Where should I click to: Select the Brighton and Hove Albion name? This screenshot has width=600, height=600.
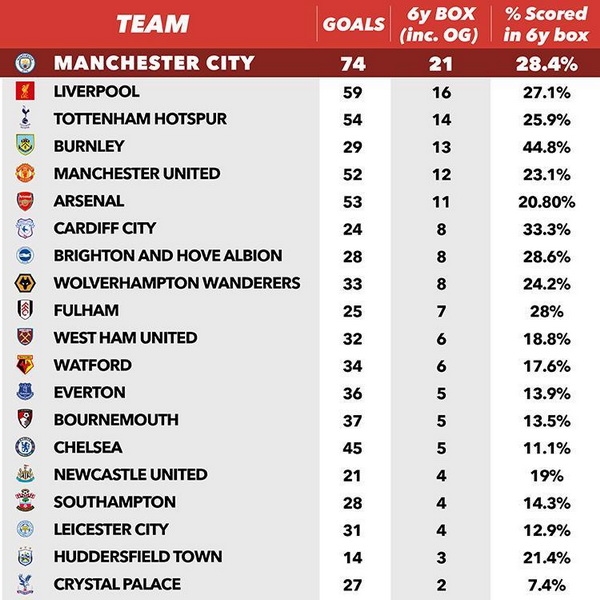[168, 256]
